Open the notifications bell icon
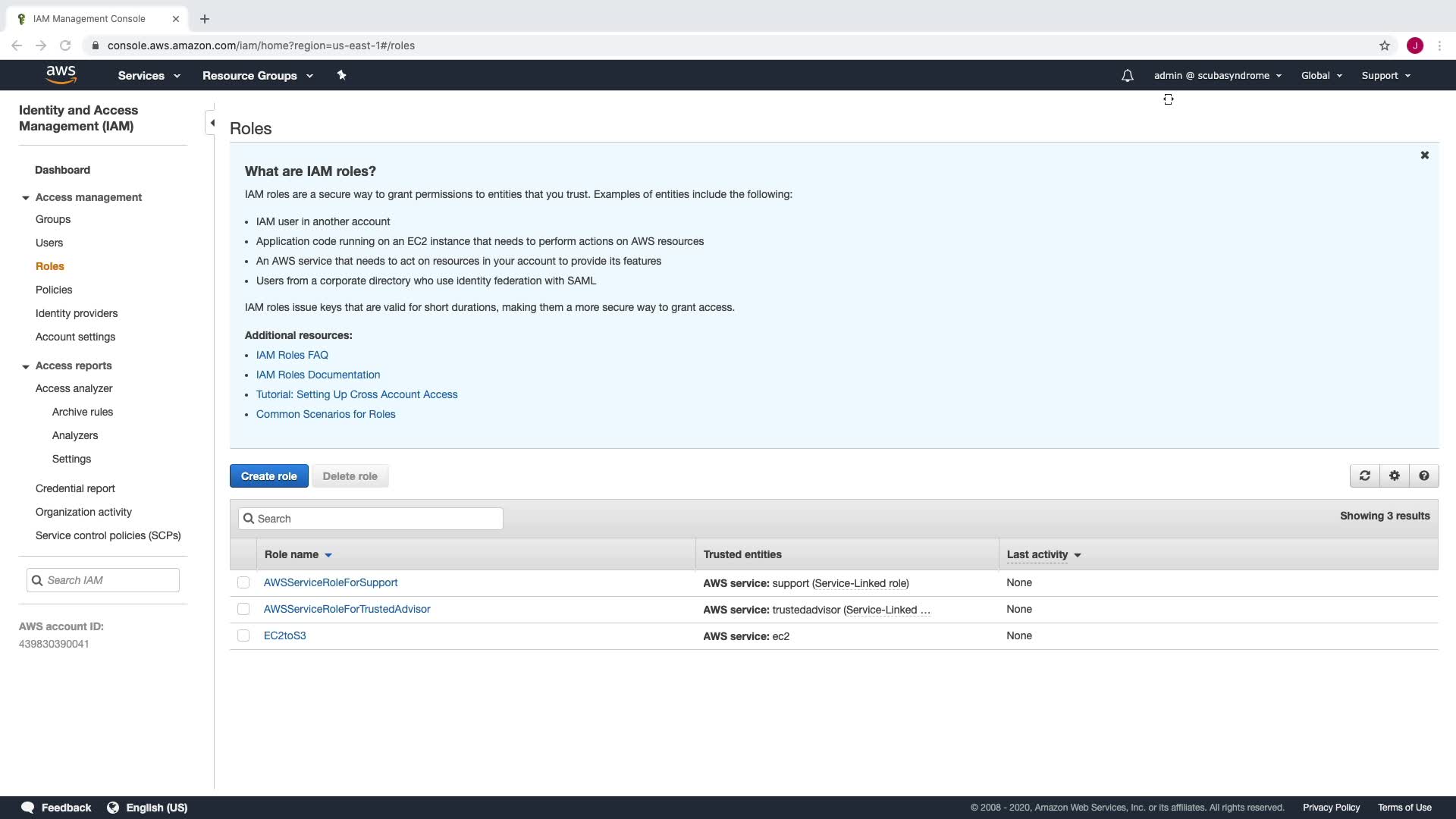 tap(1128, 76)
